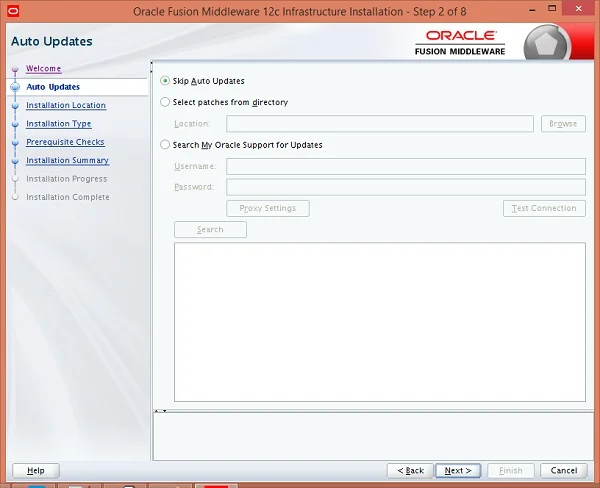
Task: Click the Browse button
Action: click(x=563, y=124)
